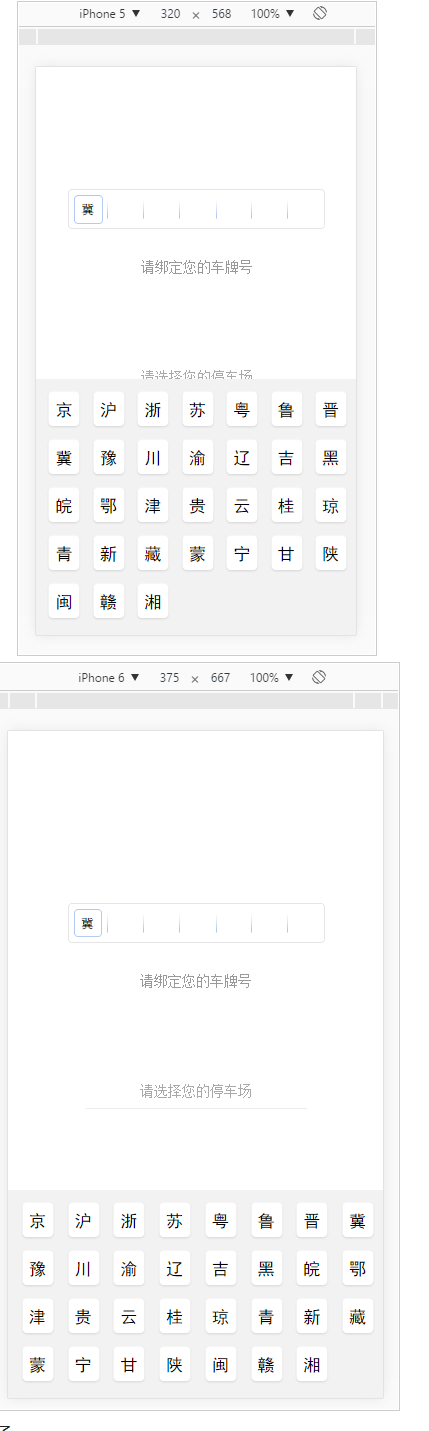Click 请选择您的停车场 field in iPhone 6 view

point(196,1091)
